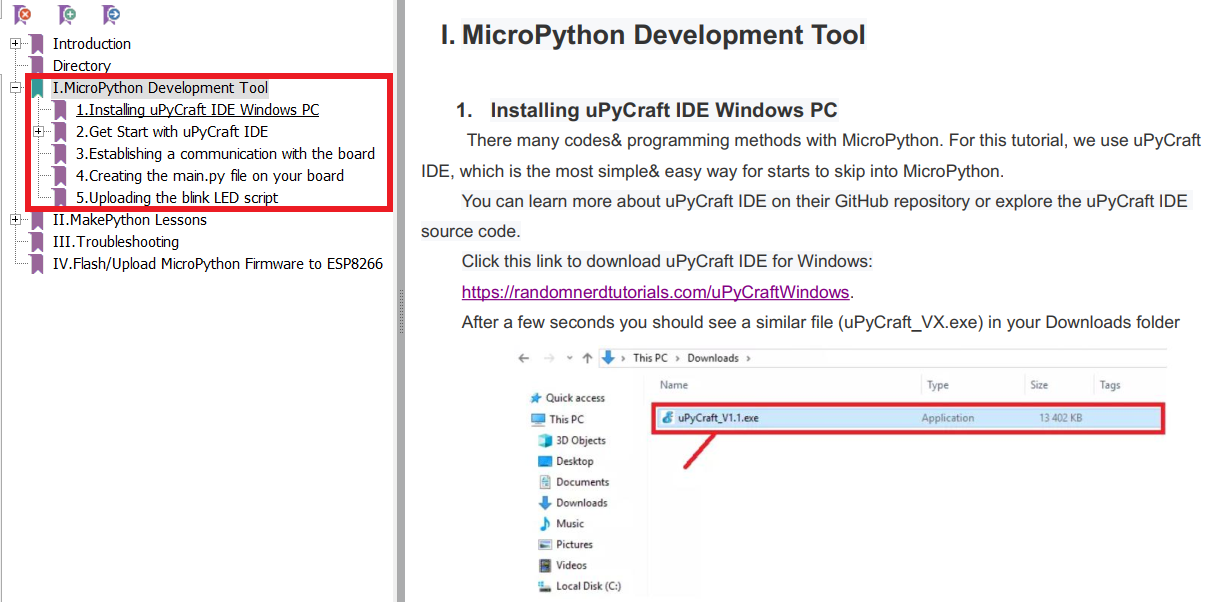Click the bookmark icon beside III.Troubleshooting
The height and width of the screenshot is (602, 1218).
[x=37, y=242]
